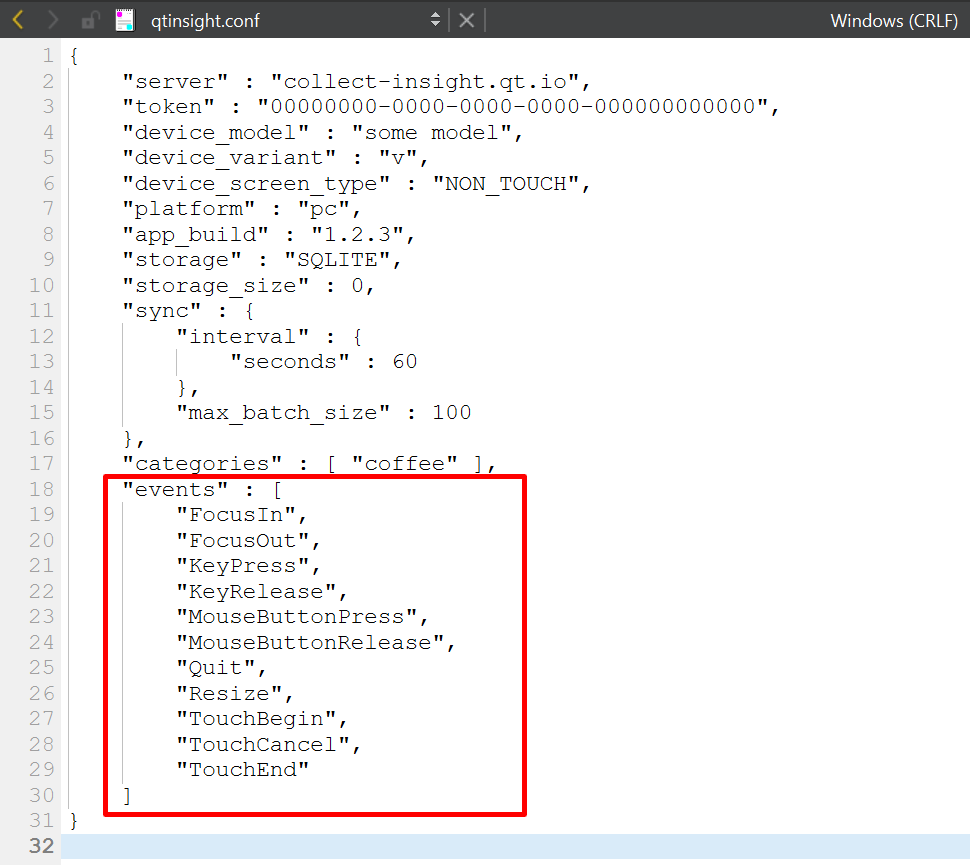Close the qtinsight.conf document
The width and height of the screenshot is (970, 865).
pos(467,19)
